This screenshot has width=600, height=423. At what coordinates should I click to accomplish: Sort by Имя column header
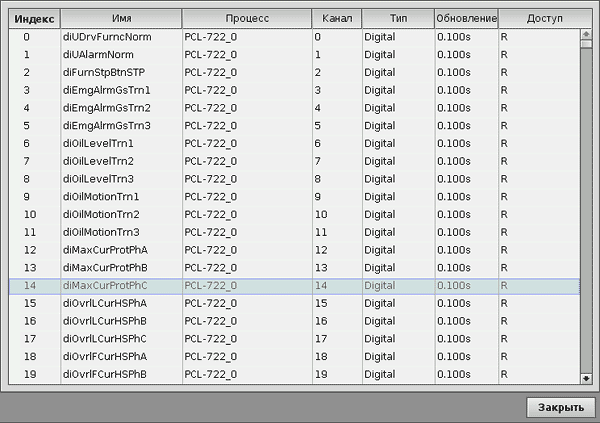pos(121,19)
